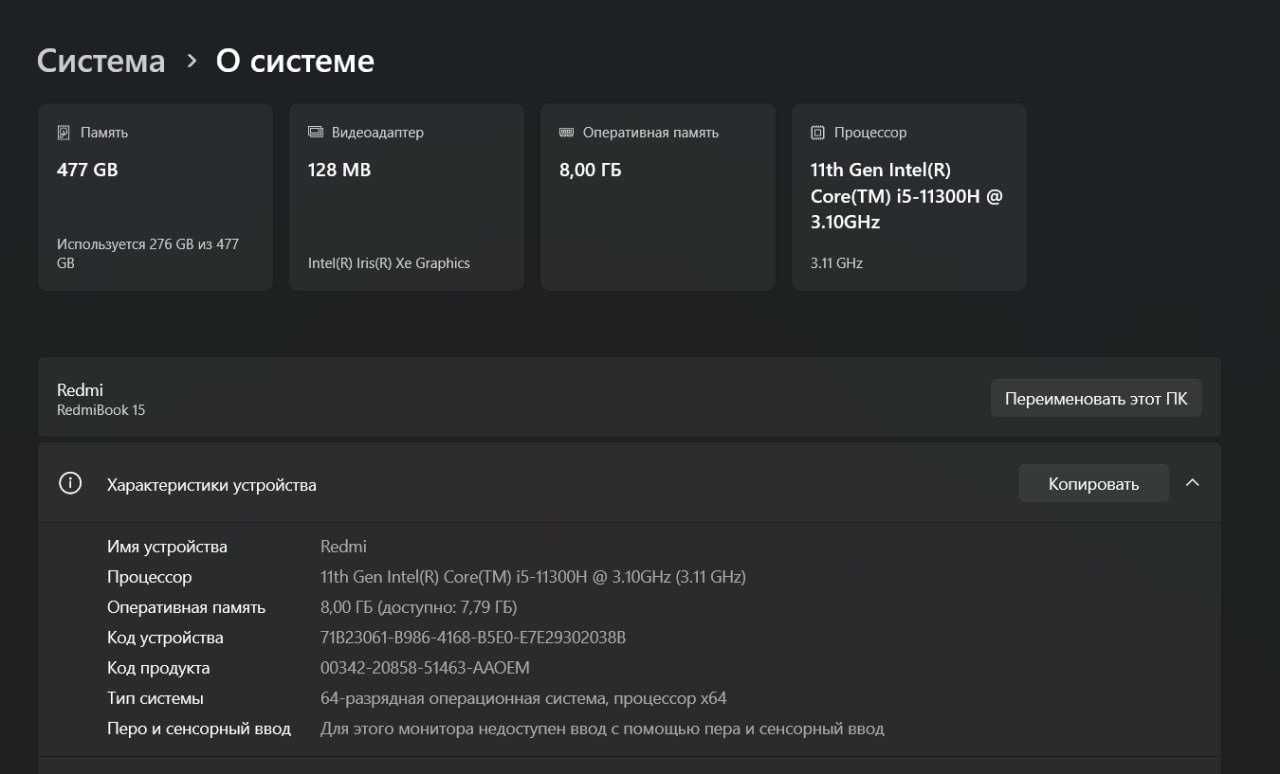Select the pen and touch unavailable message
The height and width of the screenshot is (774, 1280).
coord(602,729)
